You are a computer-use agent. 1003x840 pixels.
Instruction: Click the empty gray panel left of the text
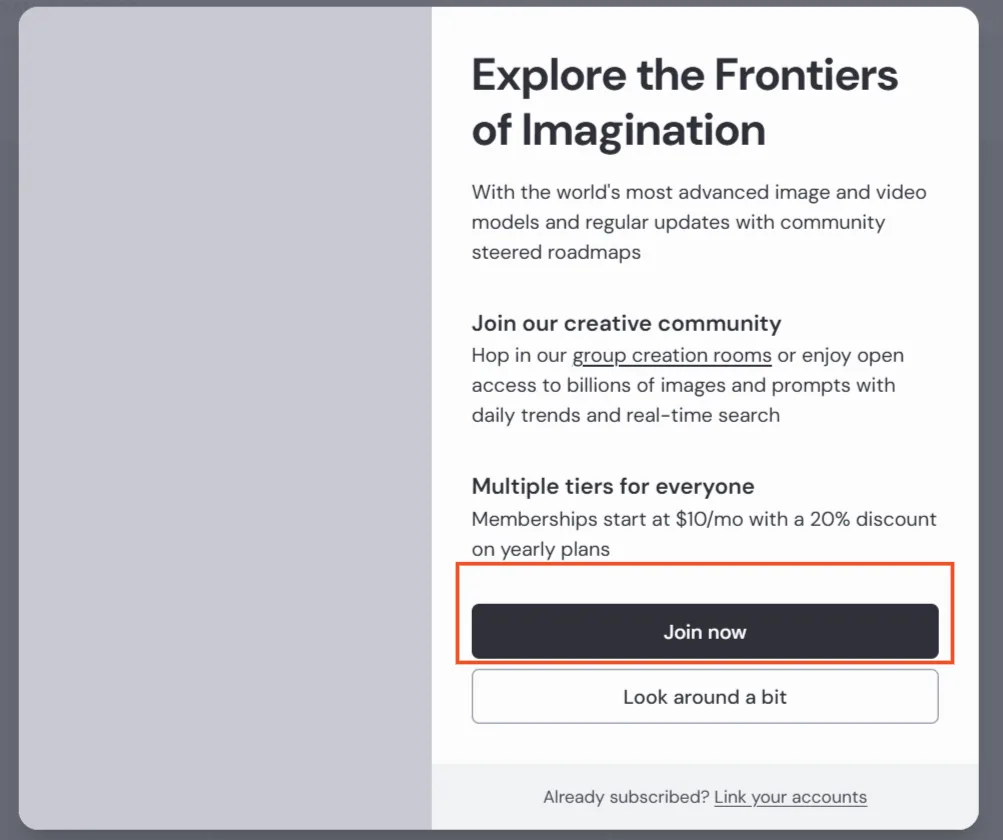tap(225, 420)
